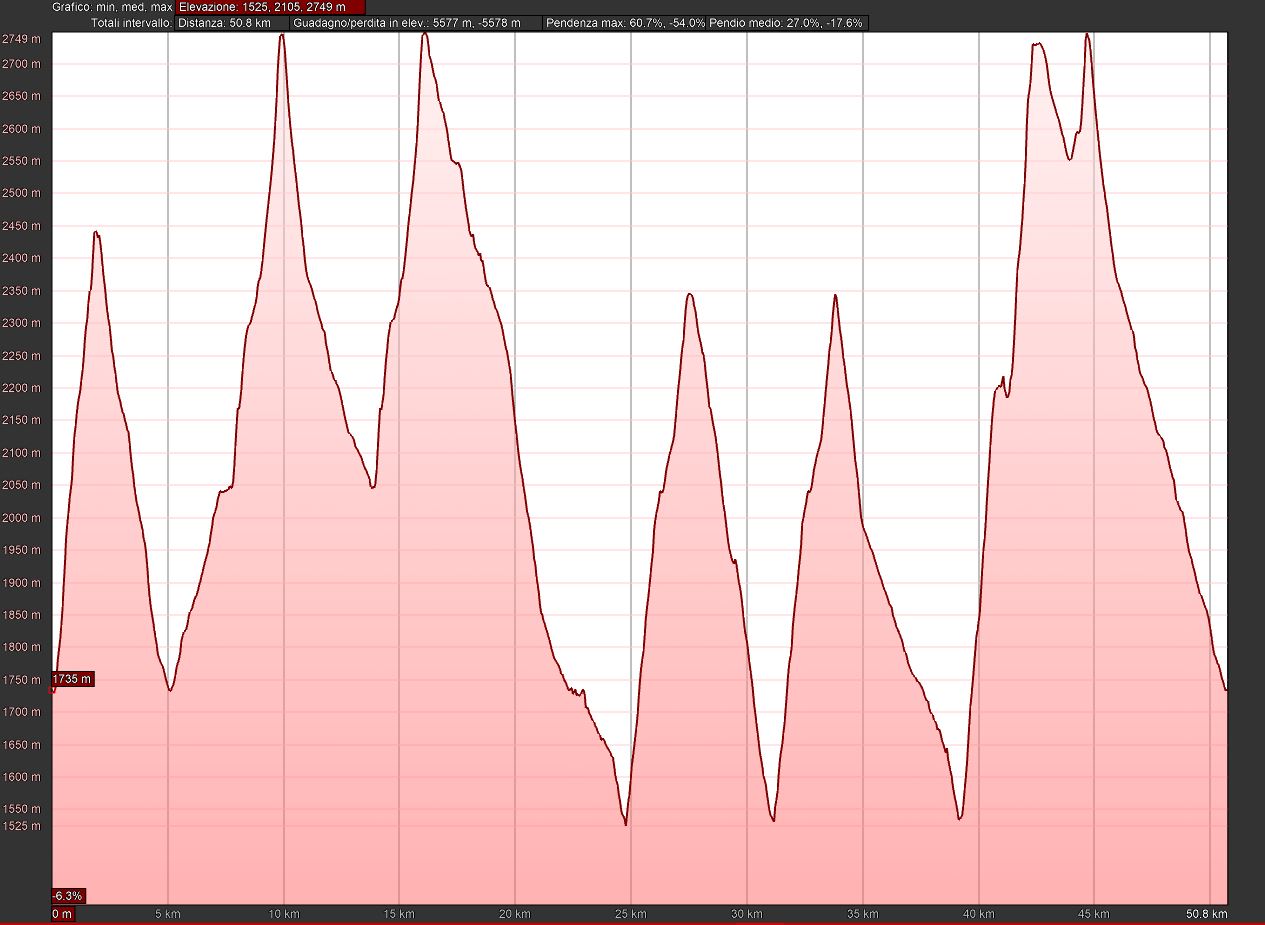Image resolution: width=1265 pixels, height=925 pixels.
Task: Click the first peak near 2 km
Action: (x=96, y=232)
